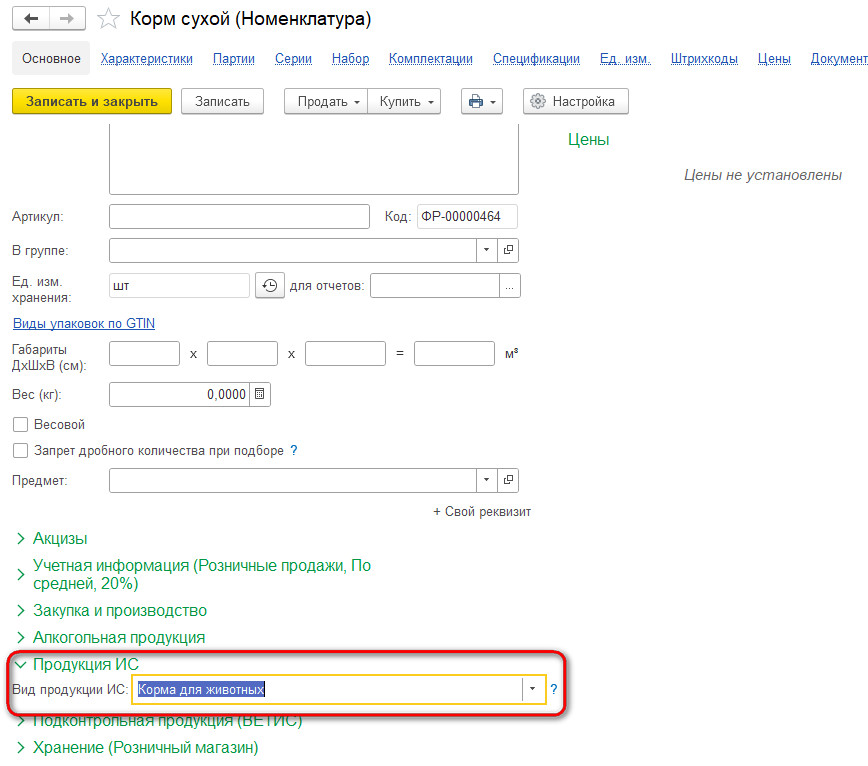
Task: Click help question mark for Вид продукции ИС
Action: coord(554,689)
